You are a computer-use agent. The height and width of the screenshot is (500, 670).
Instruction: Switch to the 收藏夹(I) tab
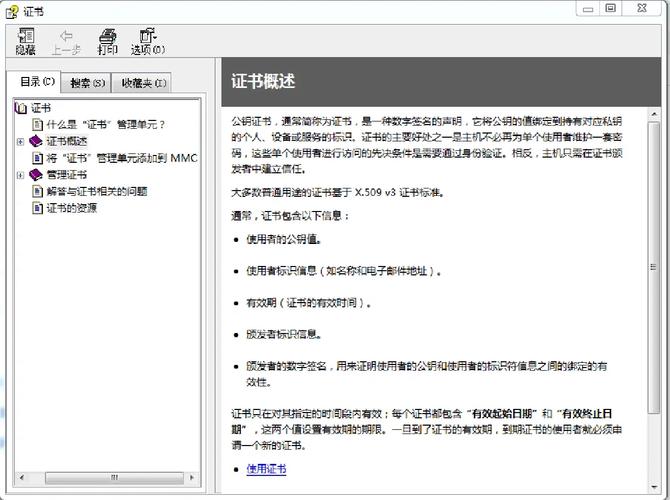click(x=143, y=83)
